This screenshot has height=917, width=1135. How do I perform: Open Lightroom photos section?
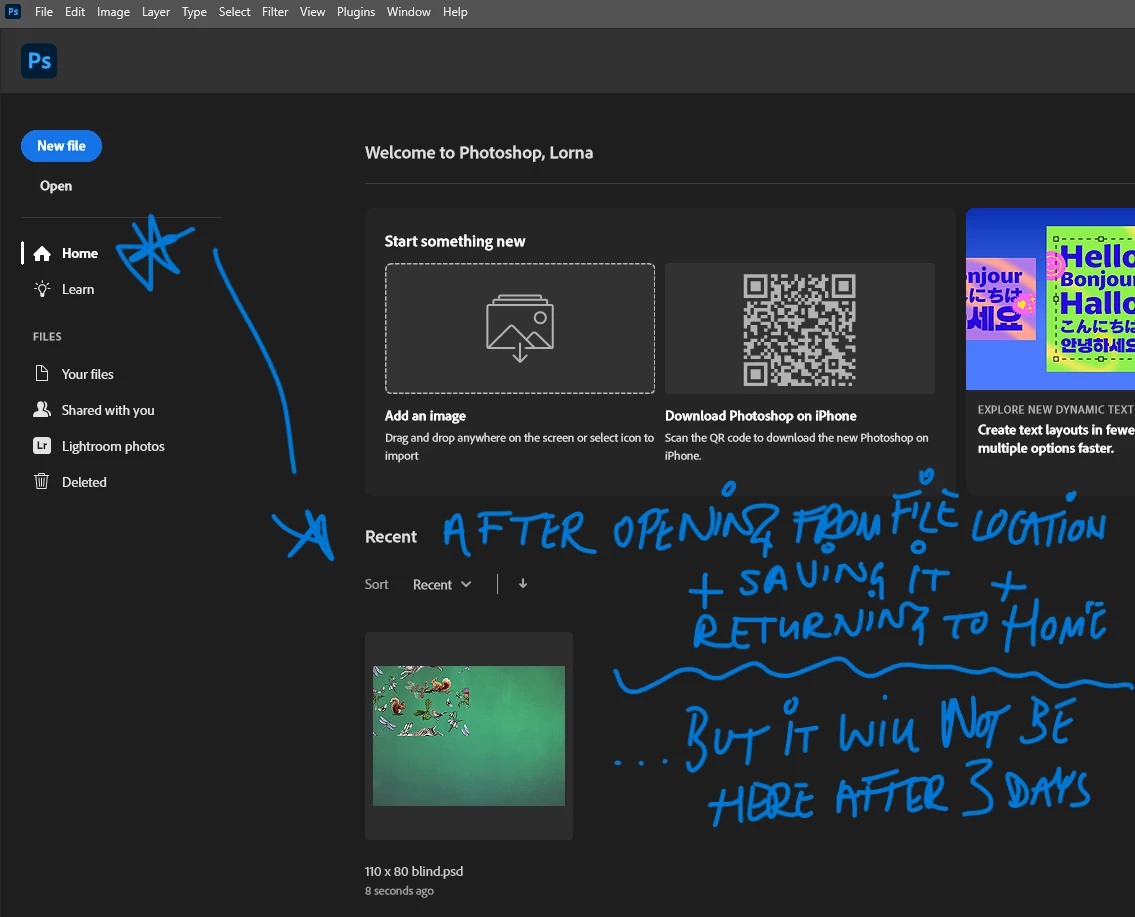click(x=113, y=446)
